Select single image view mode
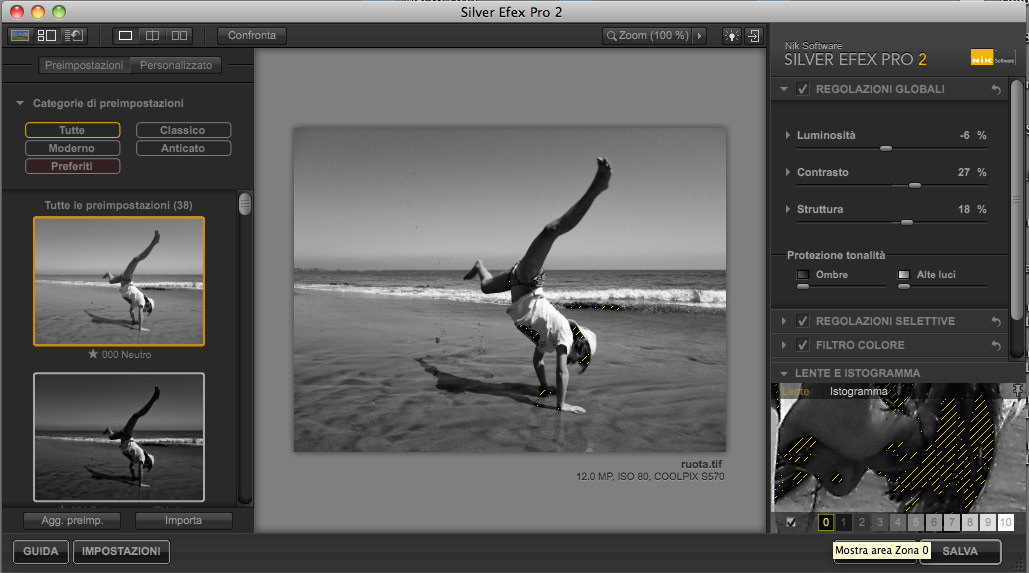1029x573 pixels. point(125,35)
